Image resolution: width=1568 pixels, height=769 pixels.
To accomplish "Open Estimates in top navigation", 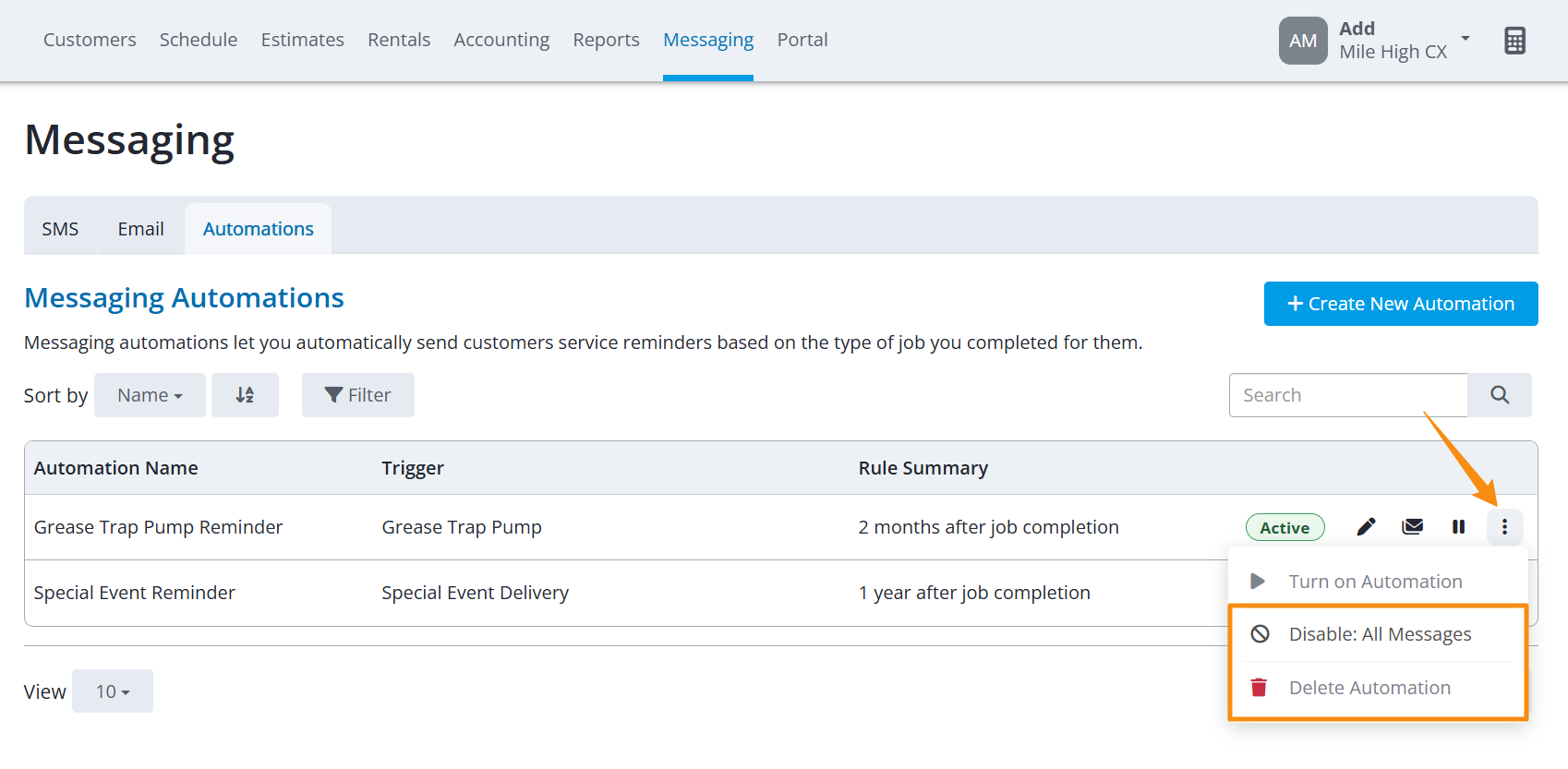I will click(303, 40).
